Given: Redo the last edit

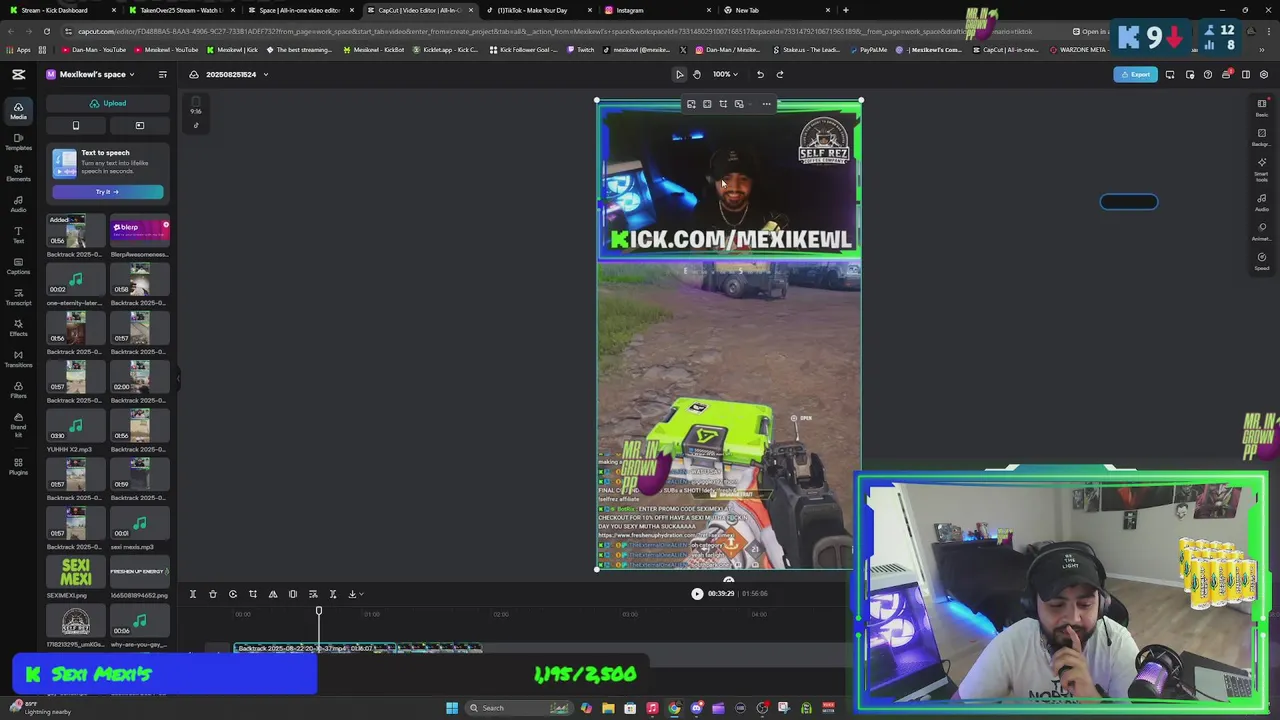Looking at the screenshot, I should (x=780, y=74).
